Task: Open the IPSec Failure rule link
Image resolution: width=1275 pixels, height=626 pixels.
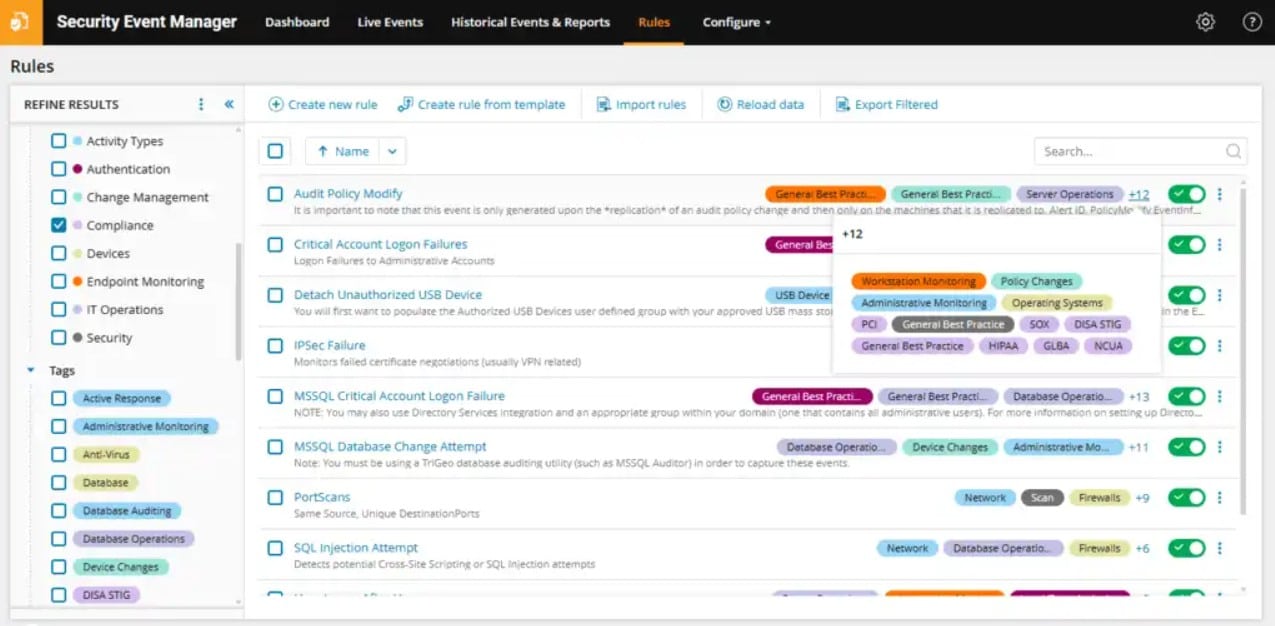Action: 329,345
